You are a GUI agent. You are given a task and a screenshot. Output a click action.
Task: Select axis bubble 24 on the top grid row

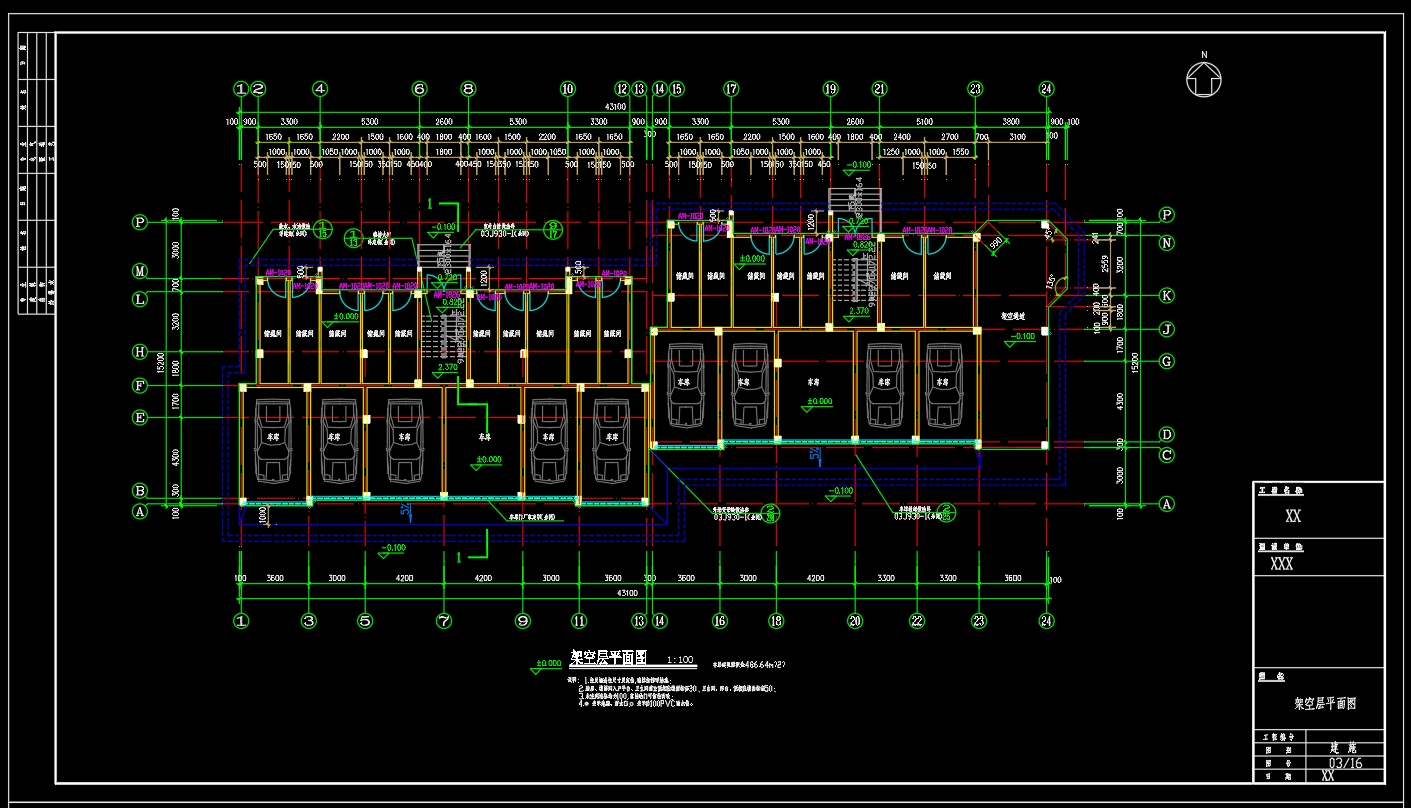pos(1046,88)
